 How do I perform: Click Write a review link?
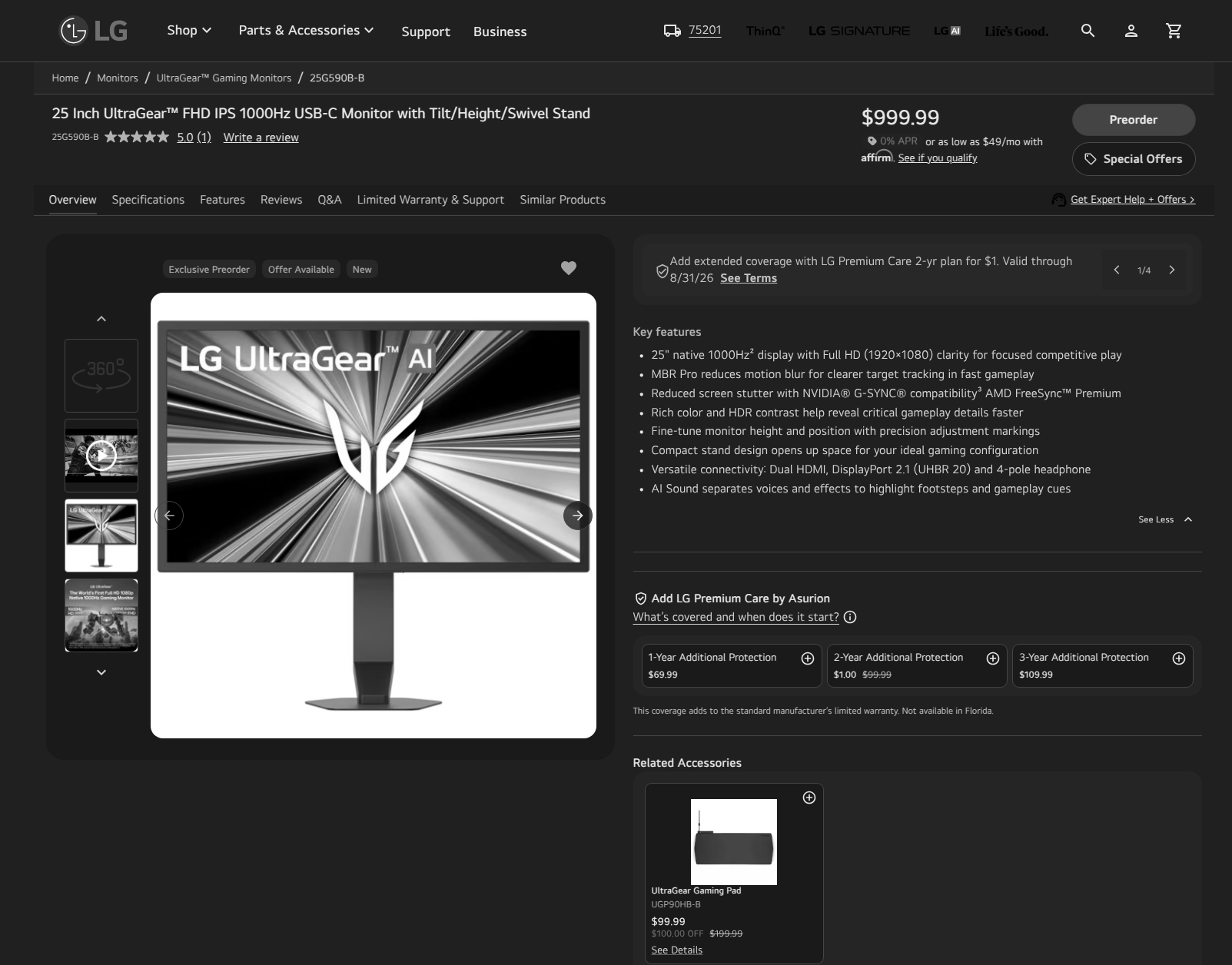(261, 138)
